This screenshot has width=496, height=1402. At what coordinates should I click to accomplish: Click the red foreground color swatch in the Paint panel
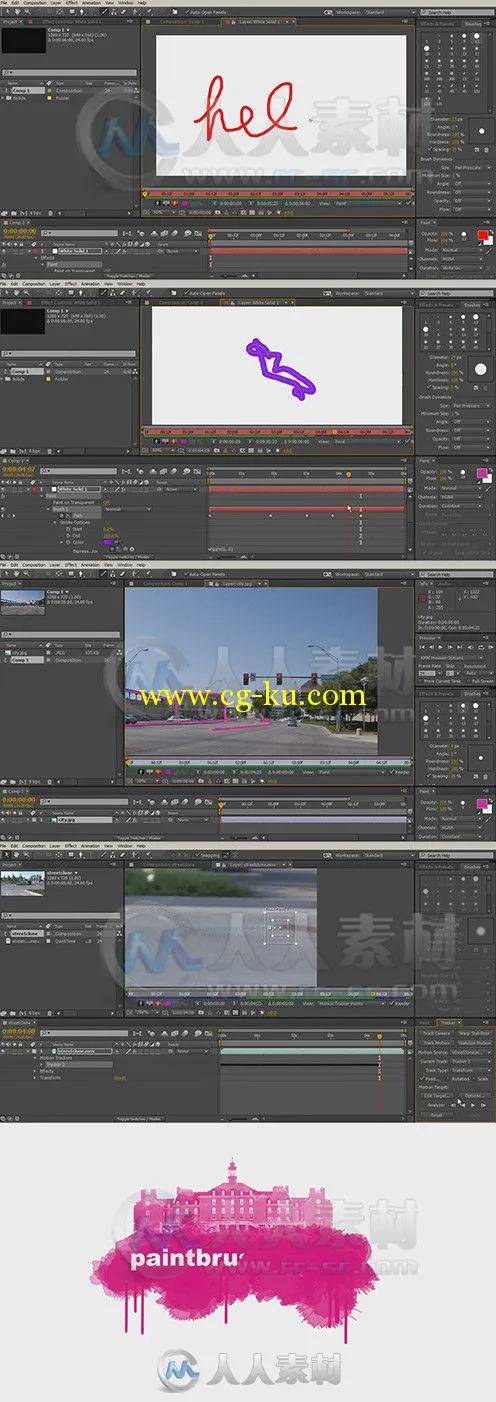[483, 235]
